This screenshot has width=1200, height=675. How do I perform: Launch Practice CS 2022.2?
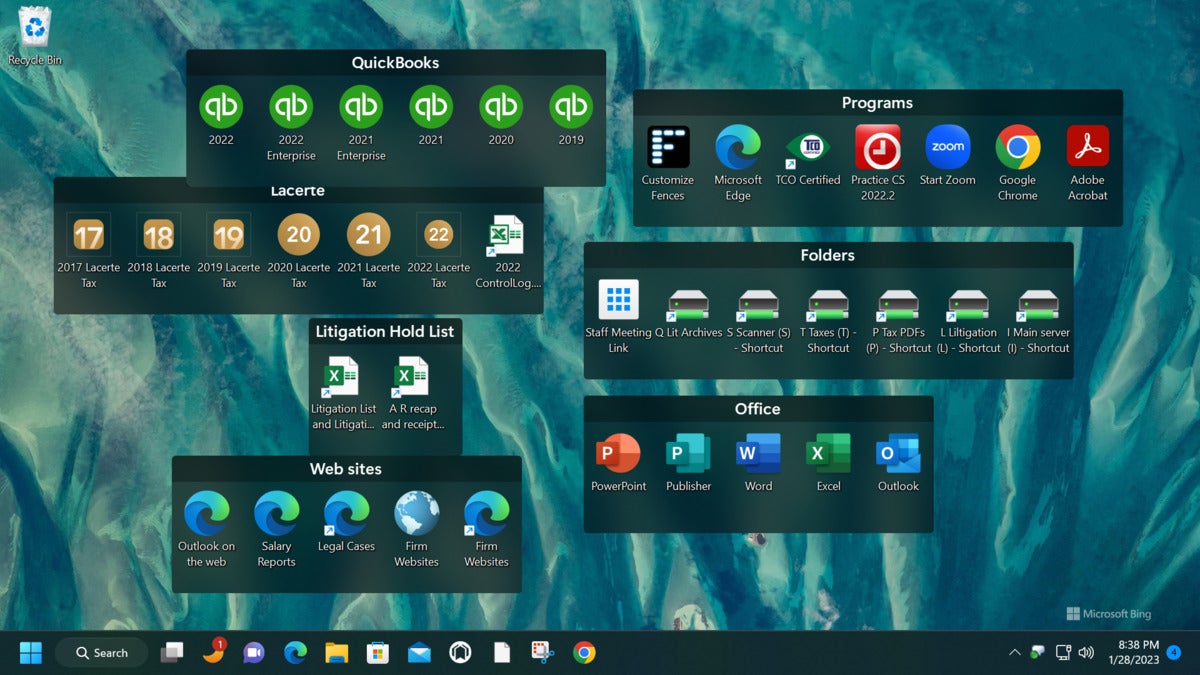tap(877, 148)
